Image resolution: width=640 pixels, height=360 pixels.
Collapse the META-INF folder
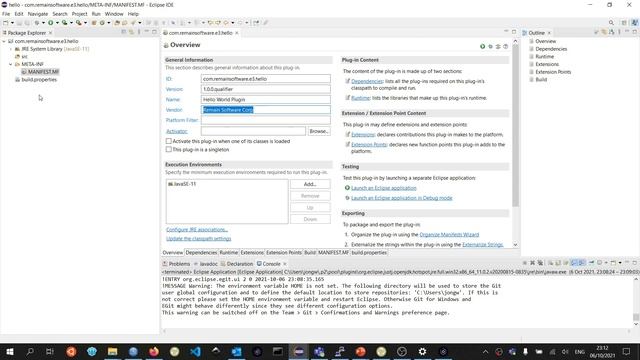pyautogui.click(x=11, y=64)
